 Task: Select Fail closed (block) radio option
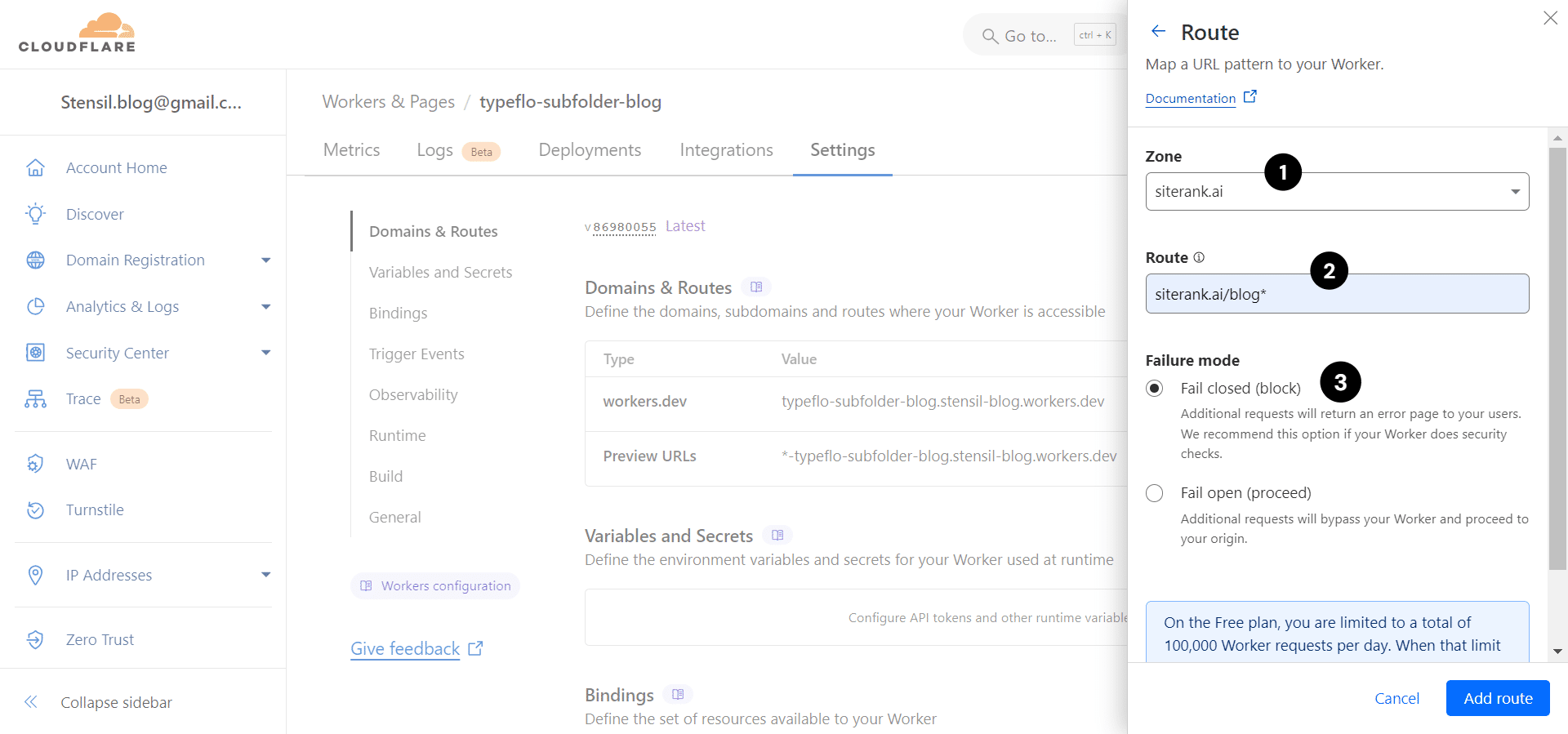(1155, 389)
